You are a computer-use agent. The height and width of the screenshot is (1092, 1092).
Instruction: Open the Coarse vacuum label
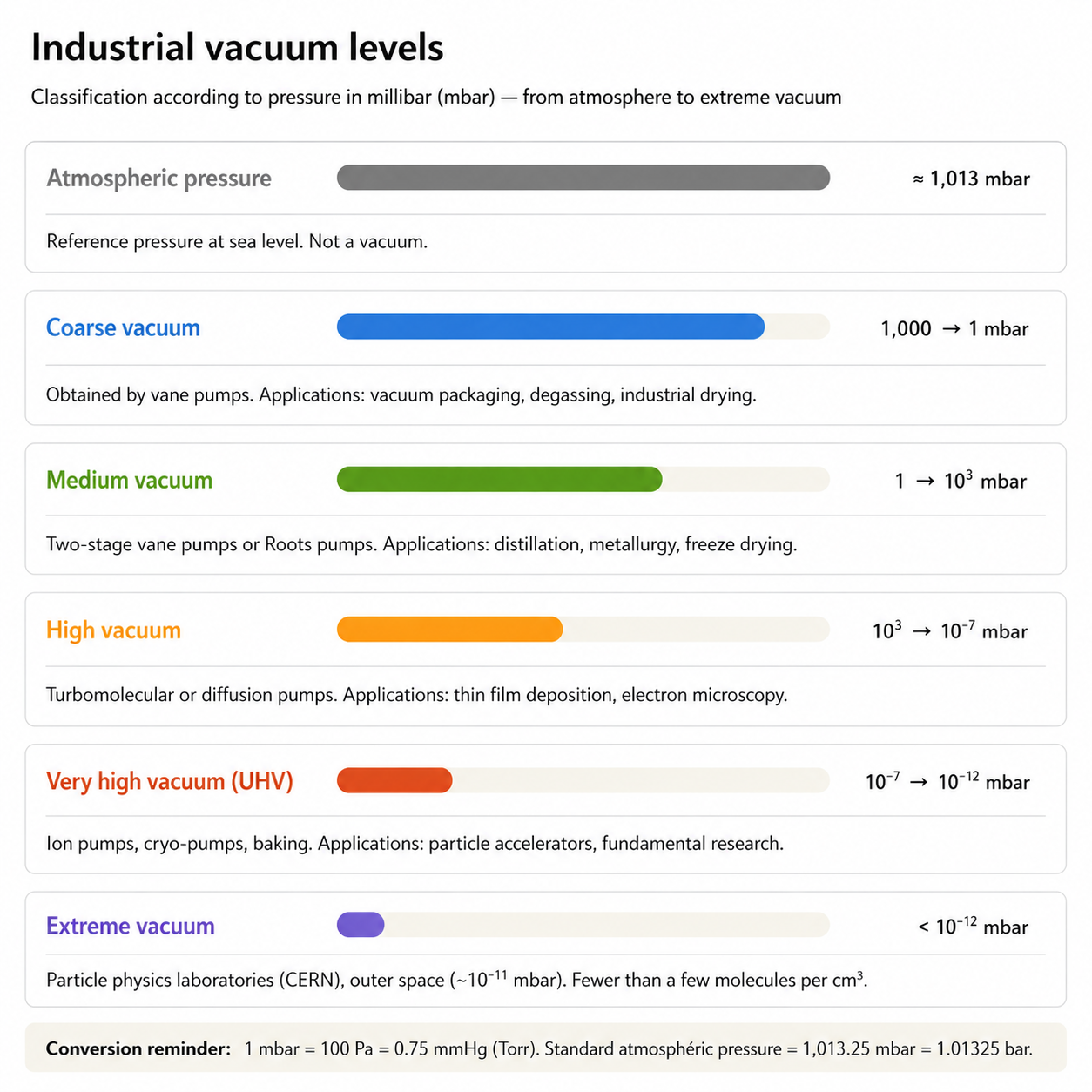click(123, 327)
